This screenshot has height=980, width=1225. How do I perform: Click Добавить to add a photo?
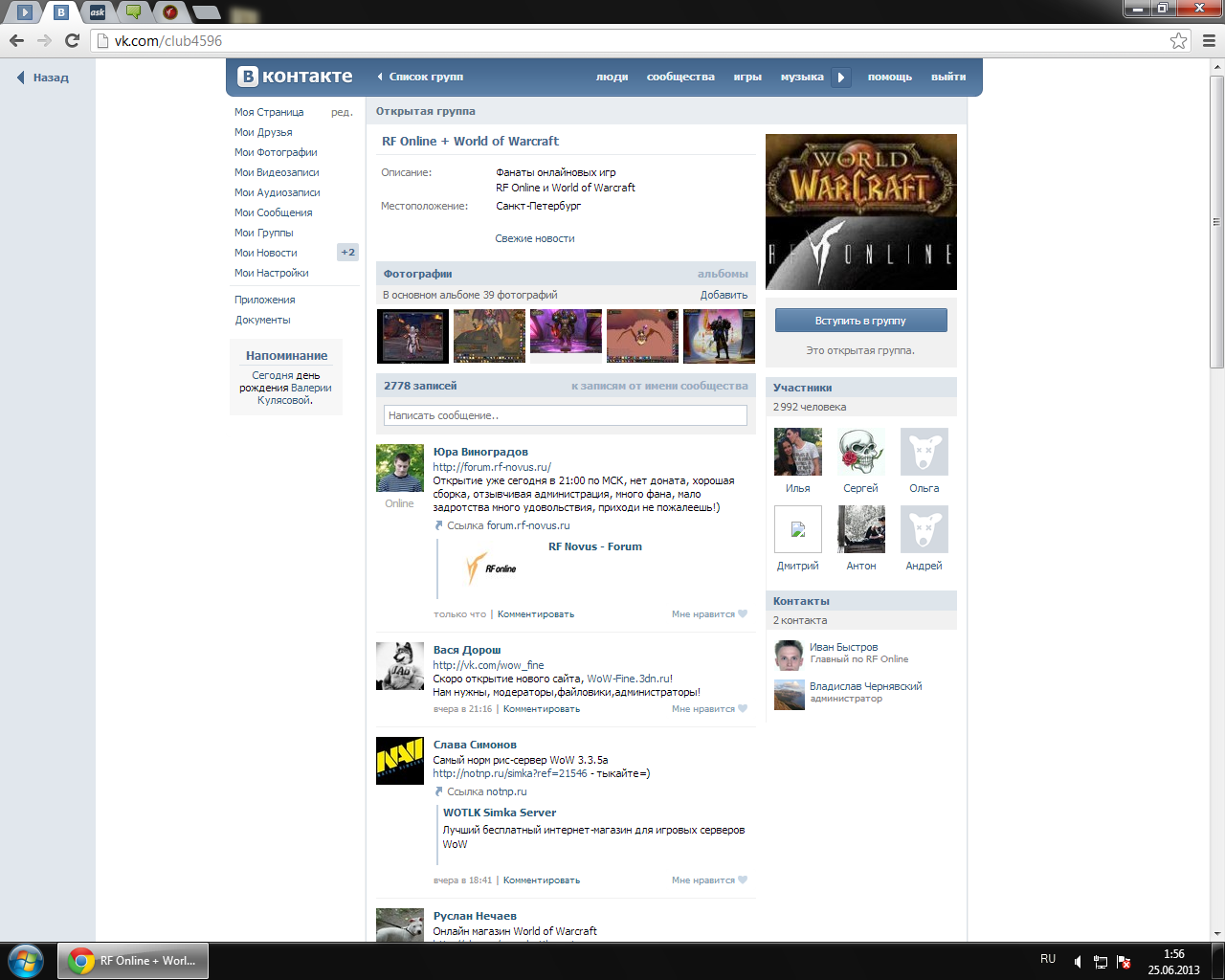click(724, 295)
